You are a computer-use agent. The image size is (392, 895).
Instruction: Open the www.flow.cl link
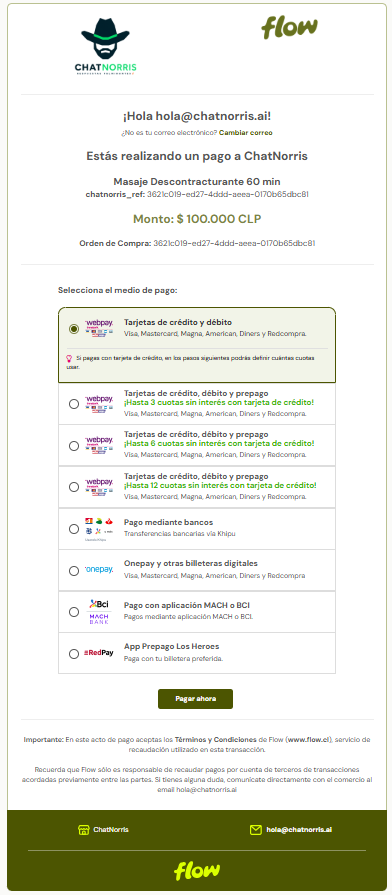(x=309, y=739)
